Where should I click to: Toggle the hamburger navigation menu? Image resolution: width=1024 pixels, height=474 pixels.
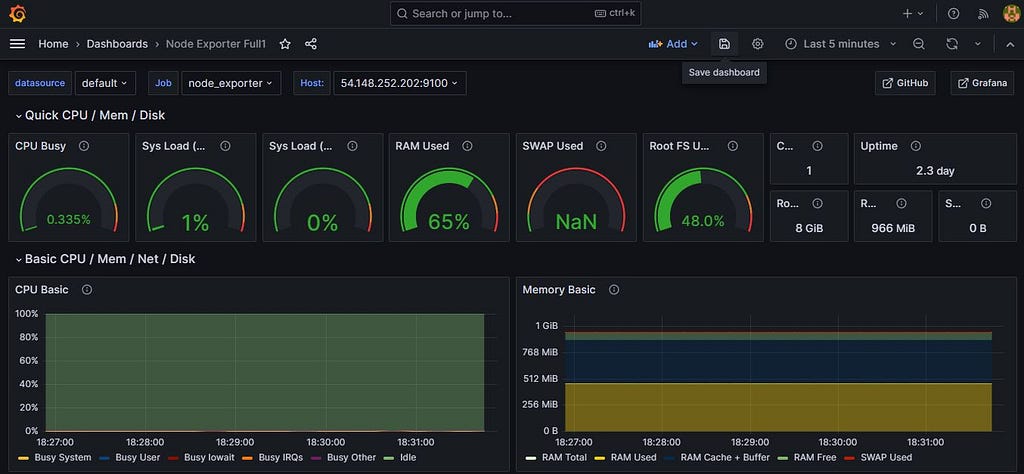pyautogui.click(x=18, y=44)
